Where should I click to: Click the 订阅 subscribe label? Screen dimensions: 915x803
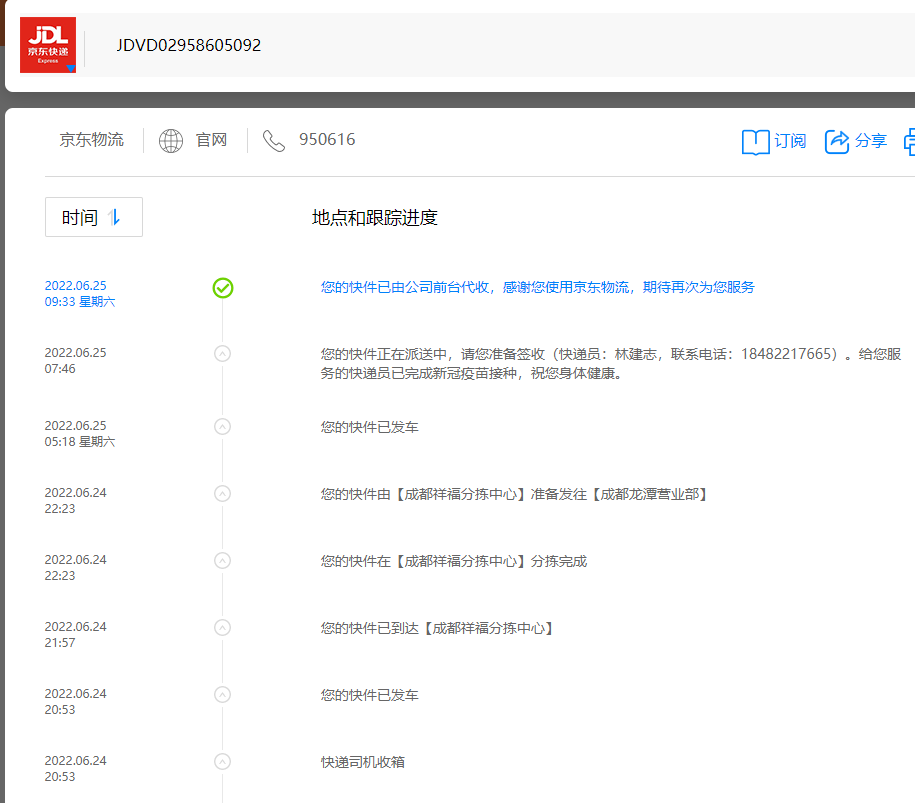(x=790, y=141)
